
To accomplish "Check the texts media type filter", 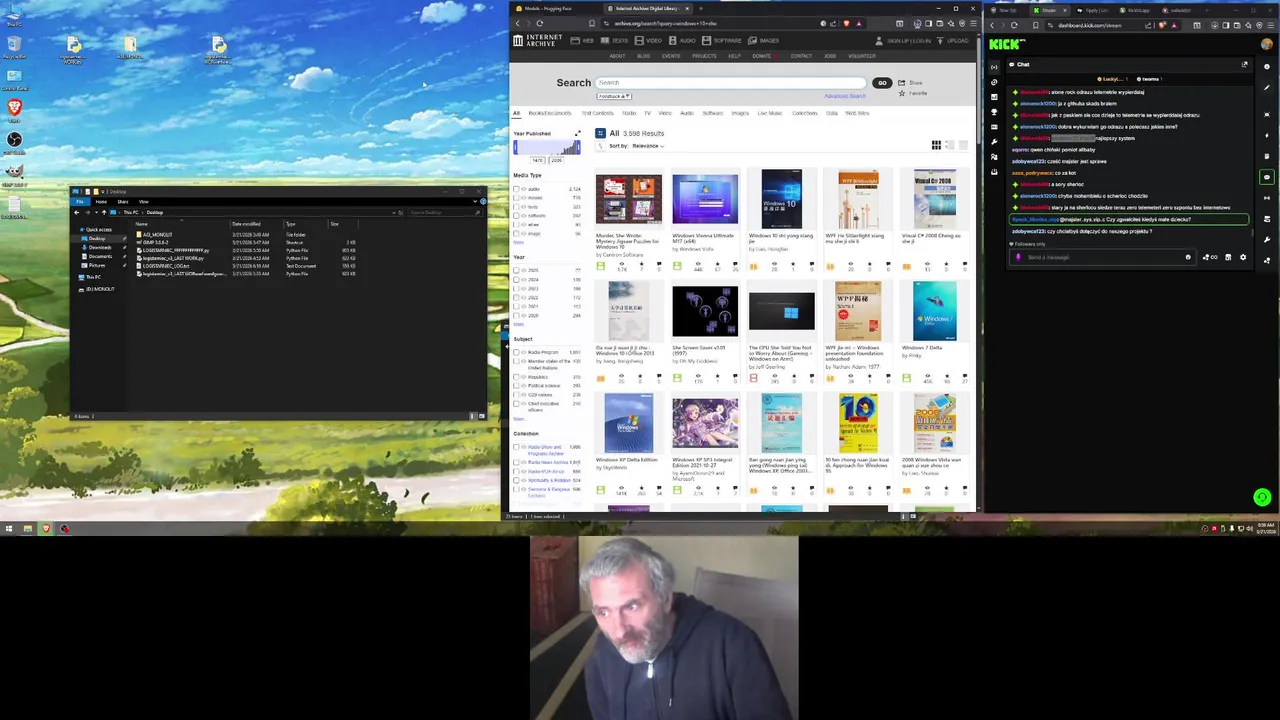I will pyautogui.click(x=516, y=207).
